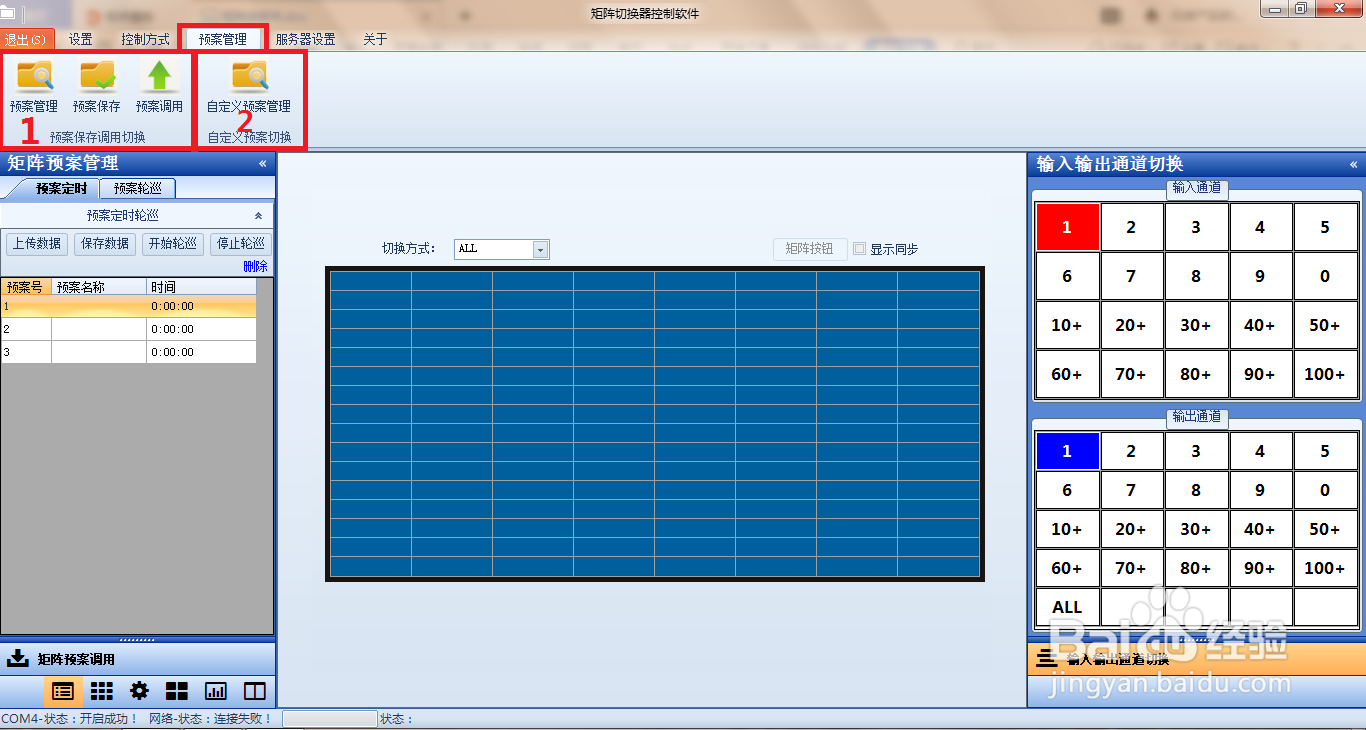The image size is (1366, 730).
Task: Select the split-pane layout icon
Action: 254,691
